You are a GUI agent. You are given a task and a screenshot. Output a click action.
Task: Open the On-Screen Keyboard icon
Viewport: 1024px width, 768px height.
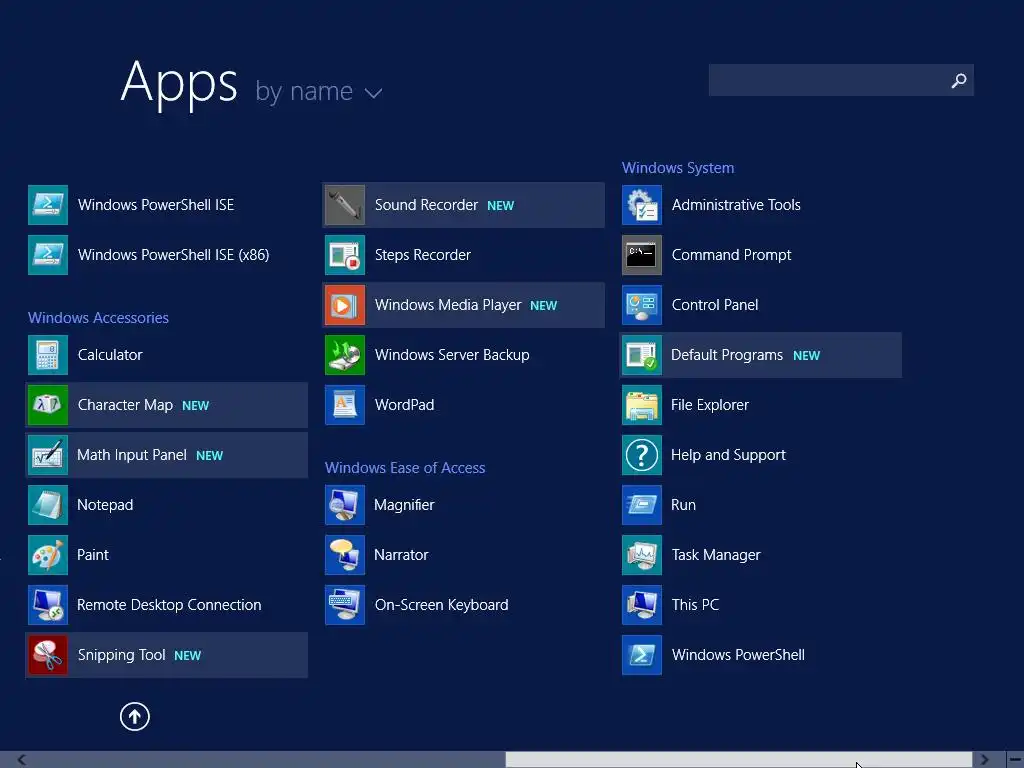tap(345, 605)
